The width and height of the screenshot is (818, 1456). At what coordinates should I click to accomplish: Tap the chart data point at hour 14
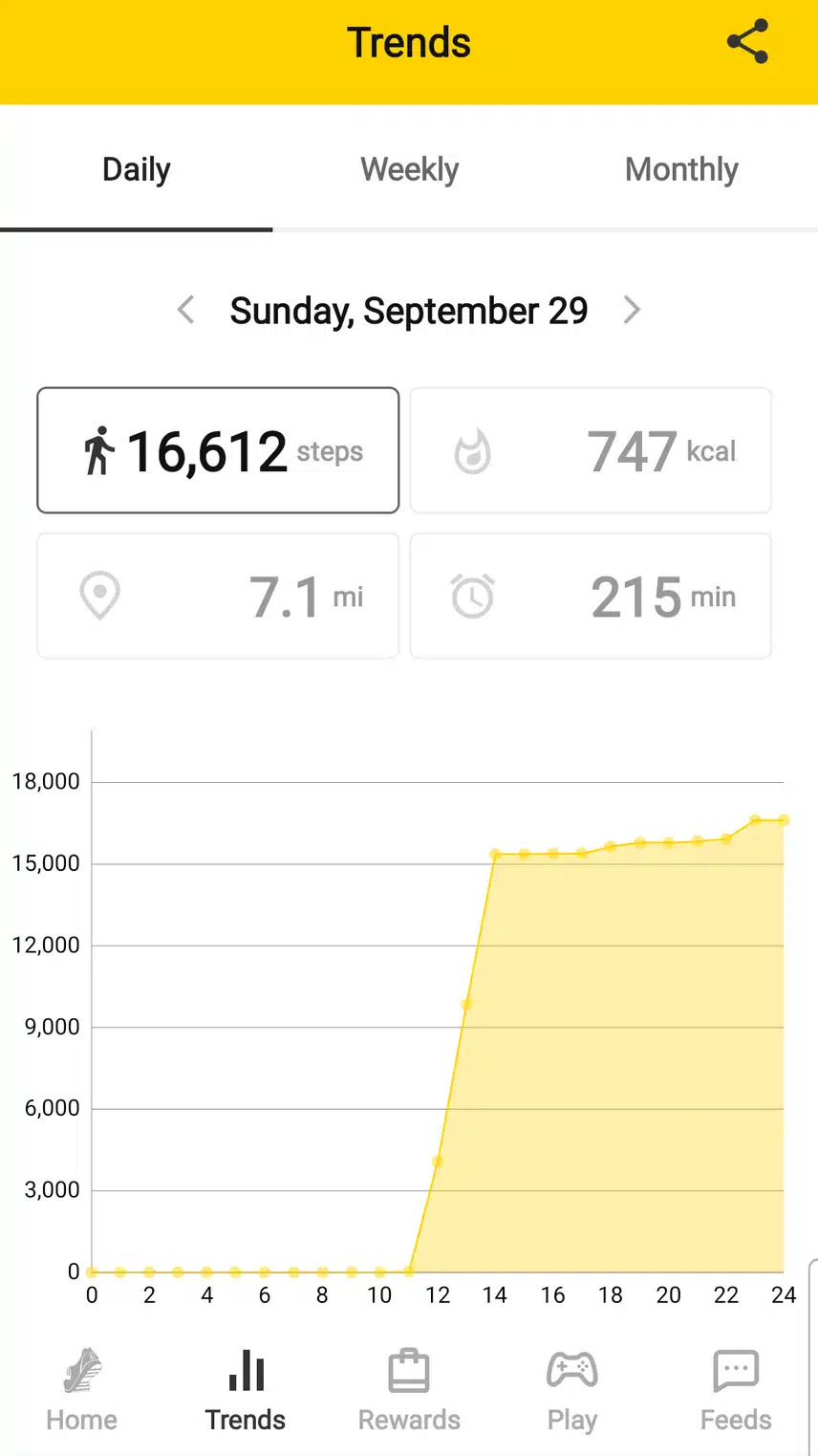click(x=495, y=854)
